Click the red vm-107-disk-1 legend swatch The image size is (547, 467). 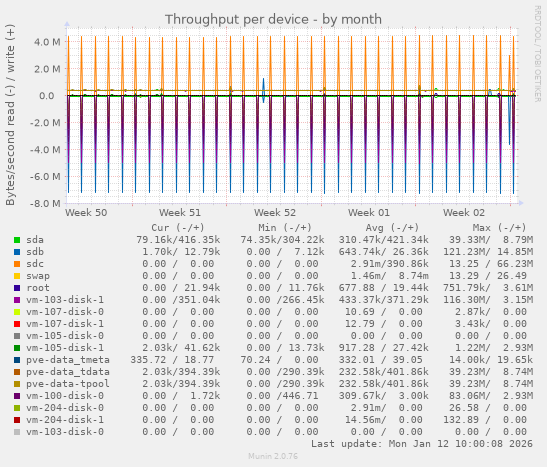click(17, 324)
